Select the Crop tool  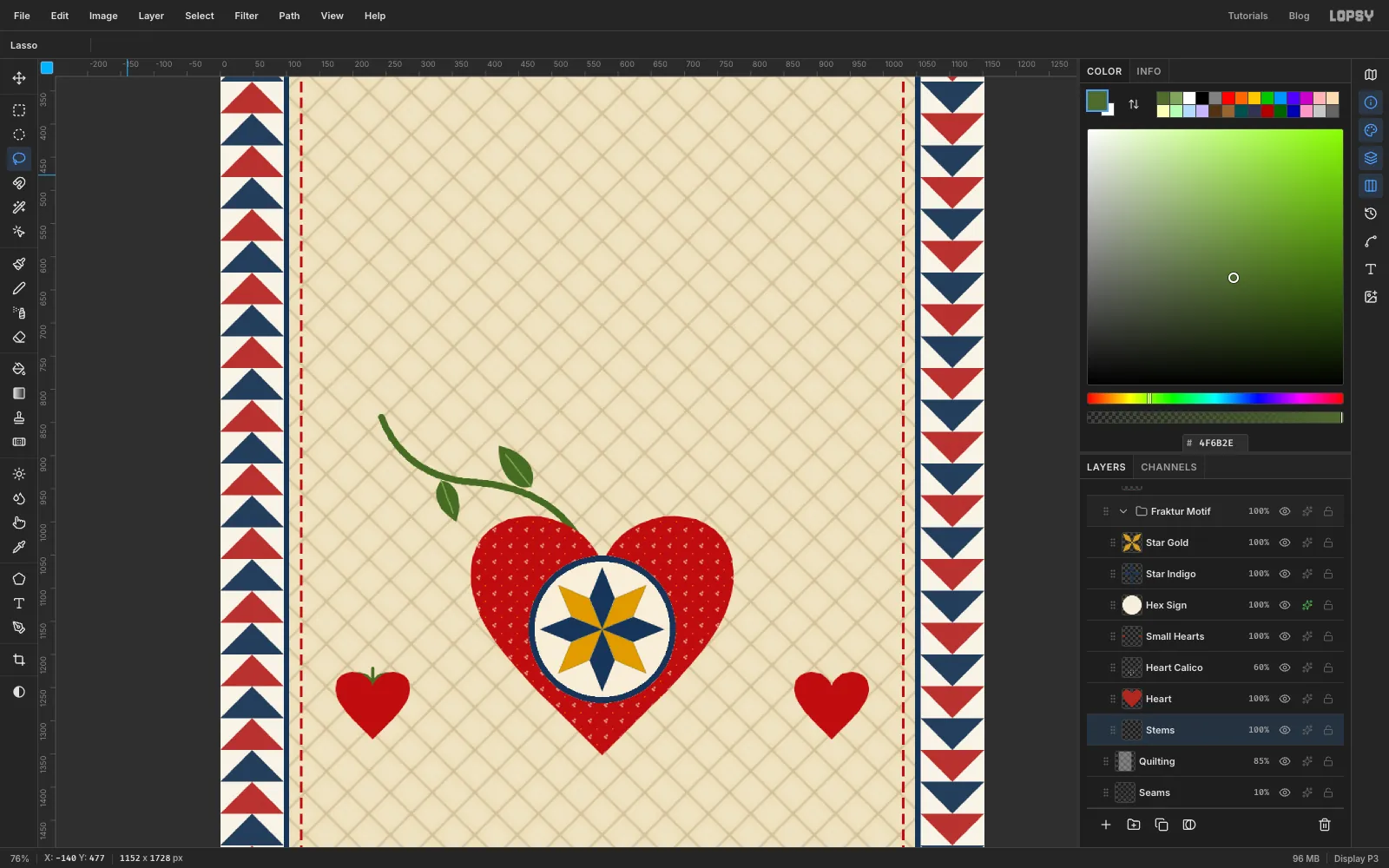(x=19, y=661)
